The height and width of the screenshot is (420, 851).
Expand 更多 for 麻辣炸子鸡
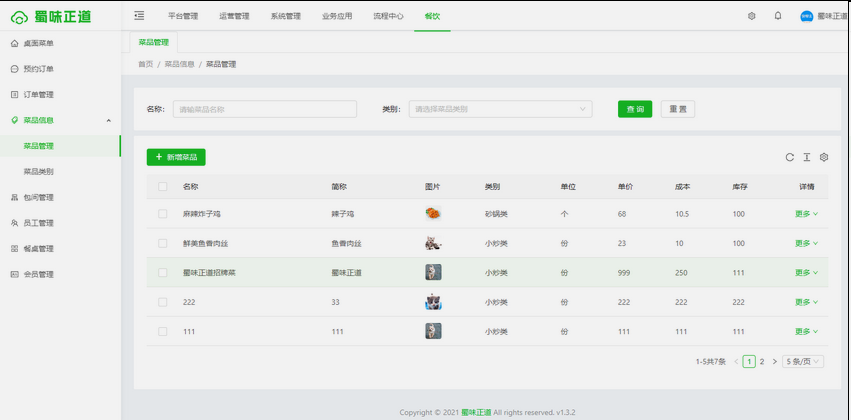pos(806,214)
